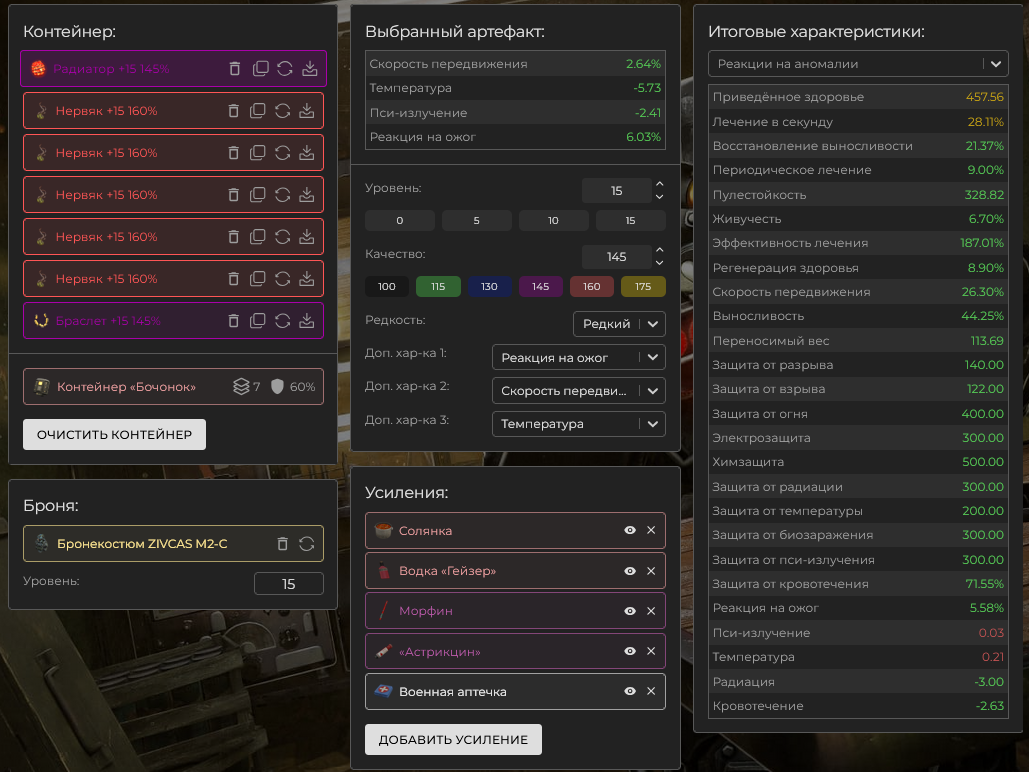Set level preset to 10
The width and height of the screenshot is (1029, 772).
pyautogui.click(x=553, y=220)
